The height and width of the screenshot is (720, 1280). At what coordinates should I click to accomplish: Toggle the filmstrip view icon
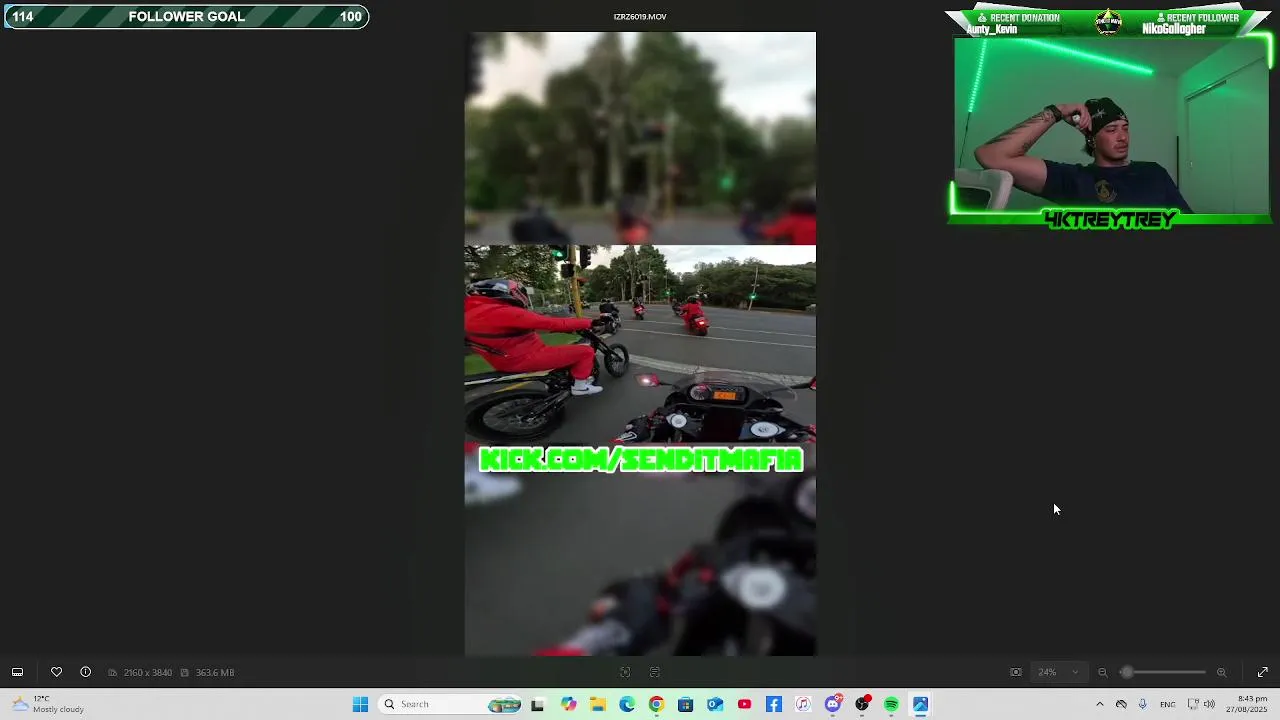click(x=17, y=672)
